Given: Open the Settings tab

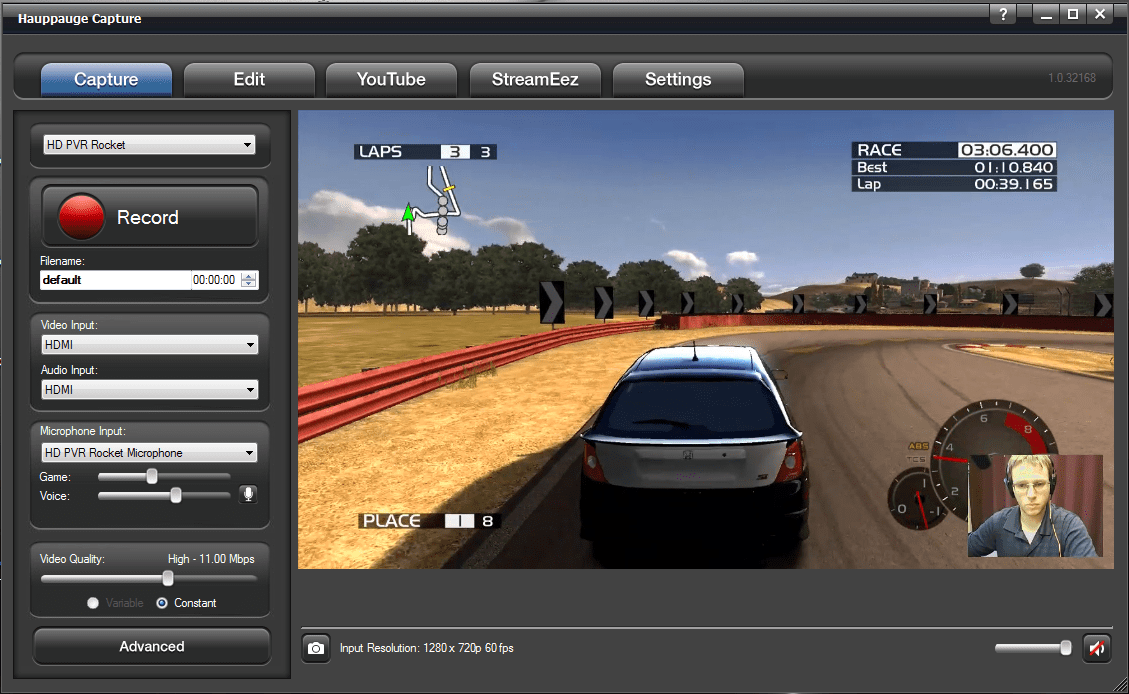Looking at the screenshot, I should click(678, 78).
